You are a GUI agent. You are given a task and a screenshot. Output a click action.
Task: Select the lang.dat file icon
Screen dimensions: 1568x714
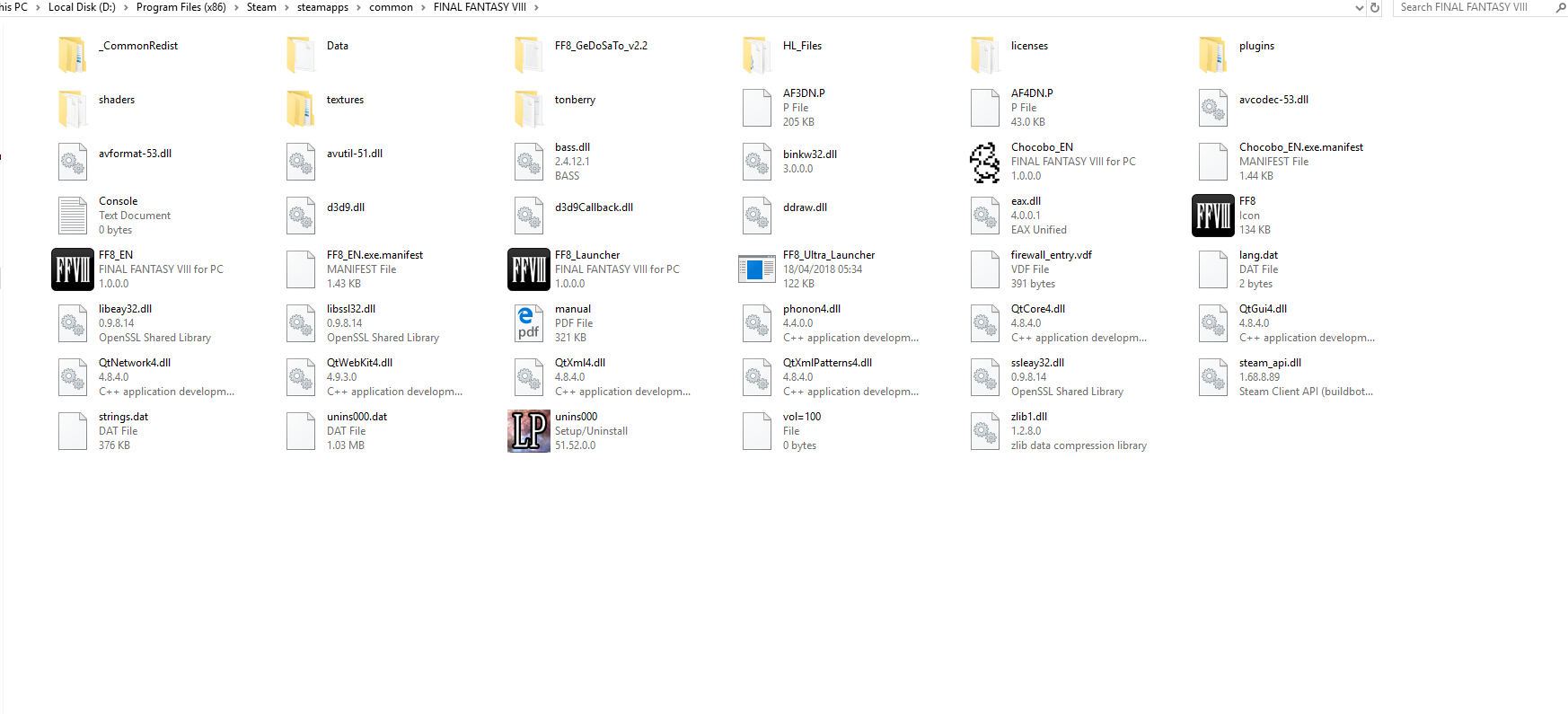[x=1213, y=269]
